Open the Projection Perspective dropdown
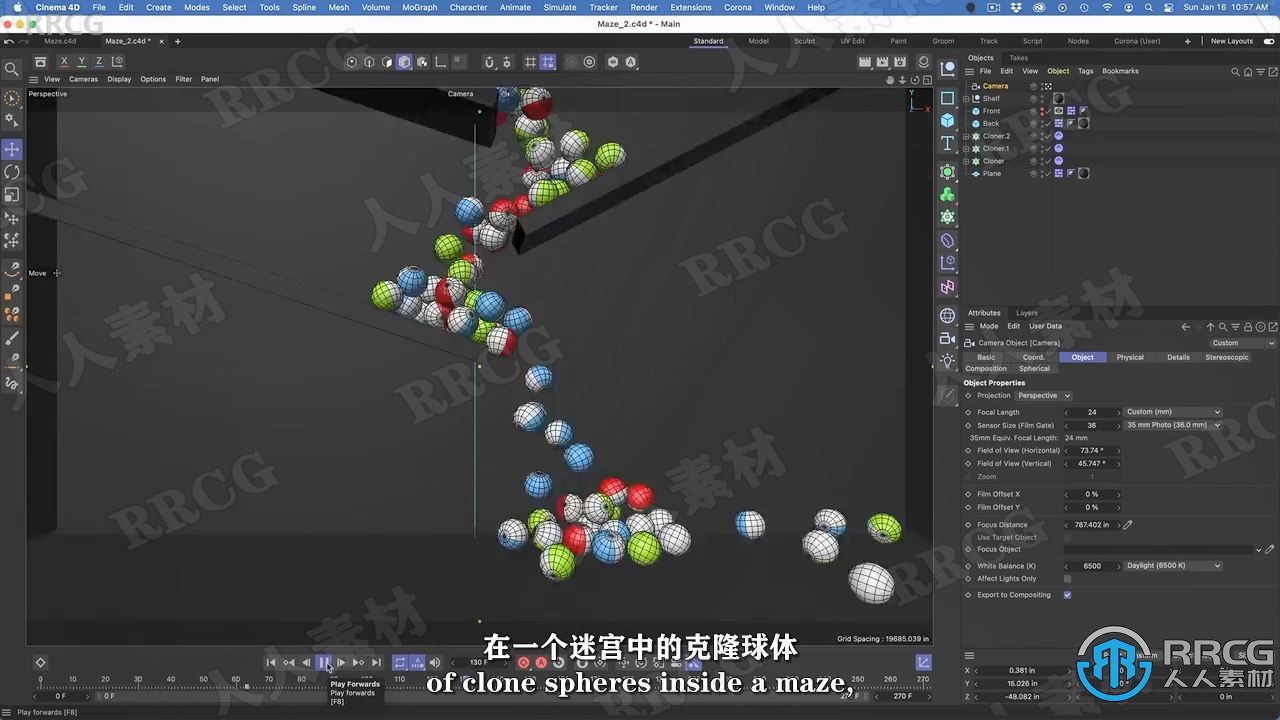Screen dimensions: 1280x720 (x=1044, y=396)
